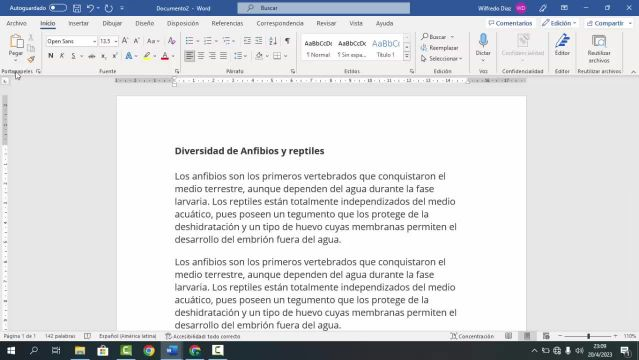Apply red font color

pyautogui.click(x=165, y=56)
